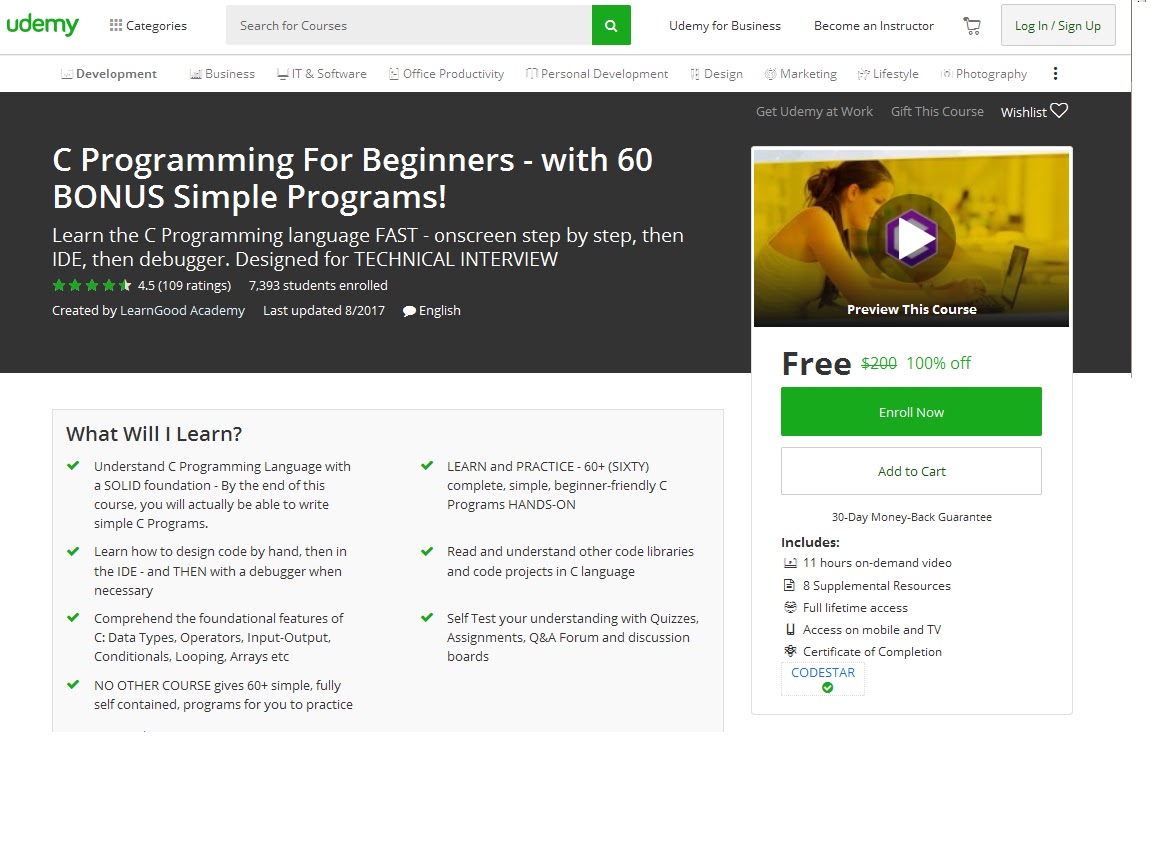This screenshot has height=864, width=1152.
Task: Click the Log In / Sign Up button
Action: [1058, 25]
